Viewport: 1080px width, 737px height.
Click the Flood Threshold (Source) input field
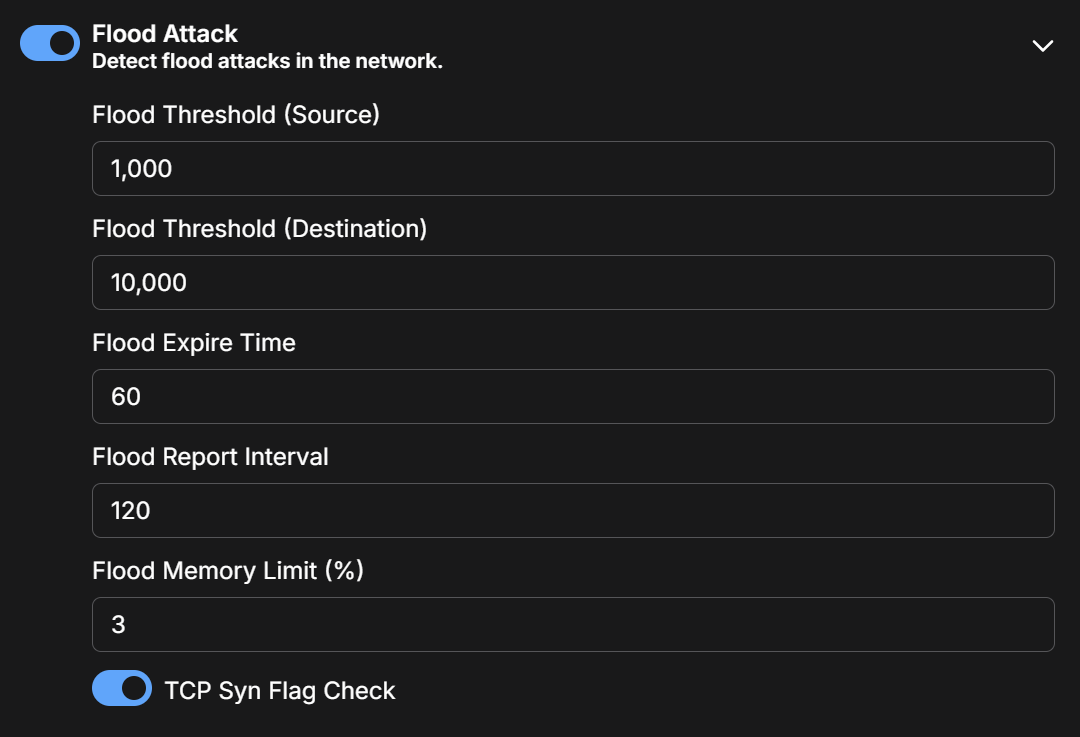(573, 168)
